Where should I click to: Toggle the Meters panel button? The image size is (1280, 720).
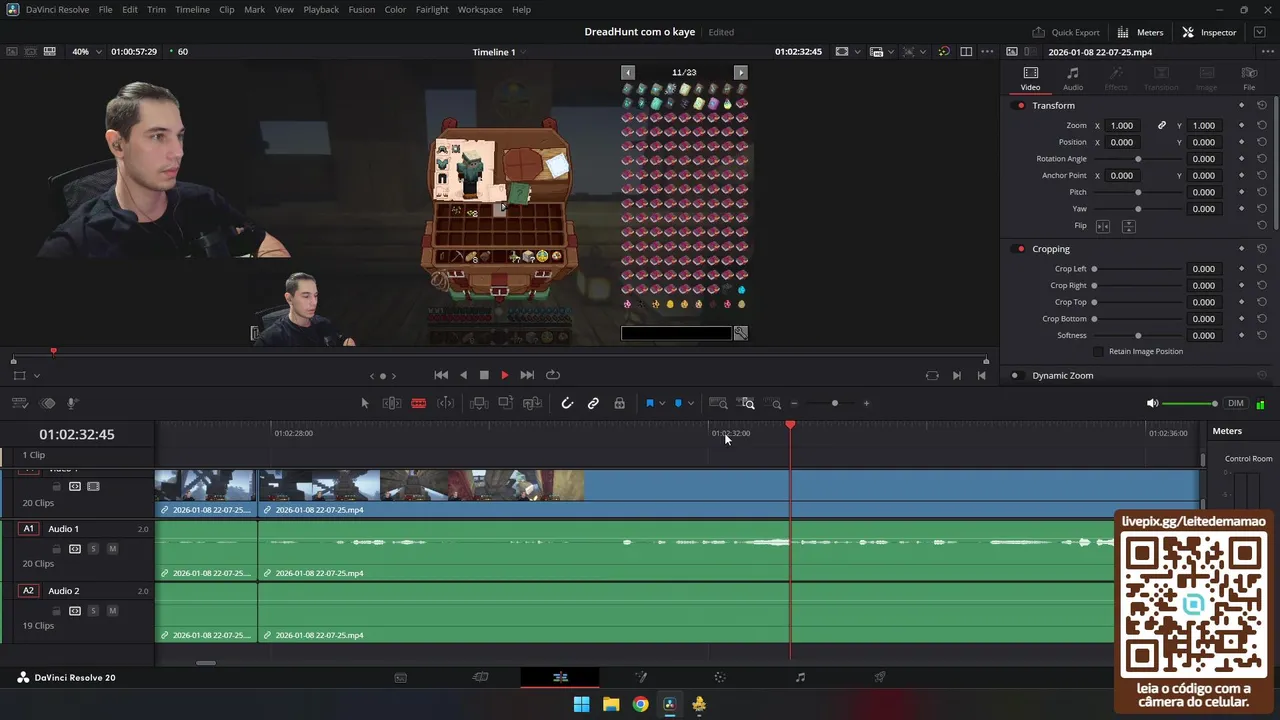[x=1140, y=32]
